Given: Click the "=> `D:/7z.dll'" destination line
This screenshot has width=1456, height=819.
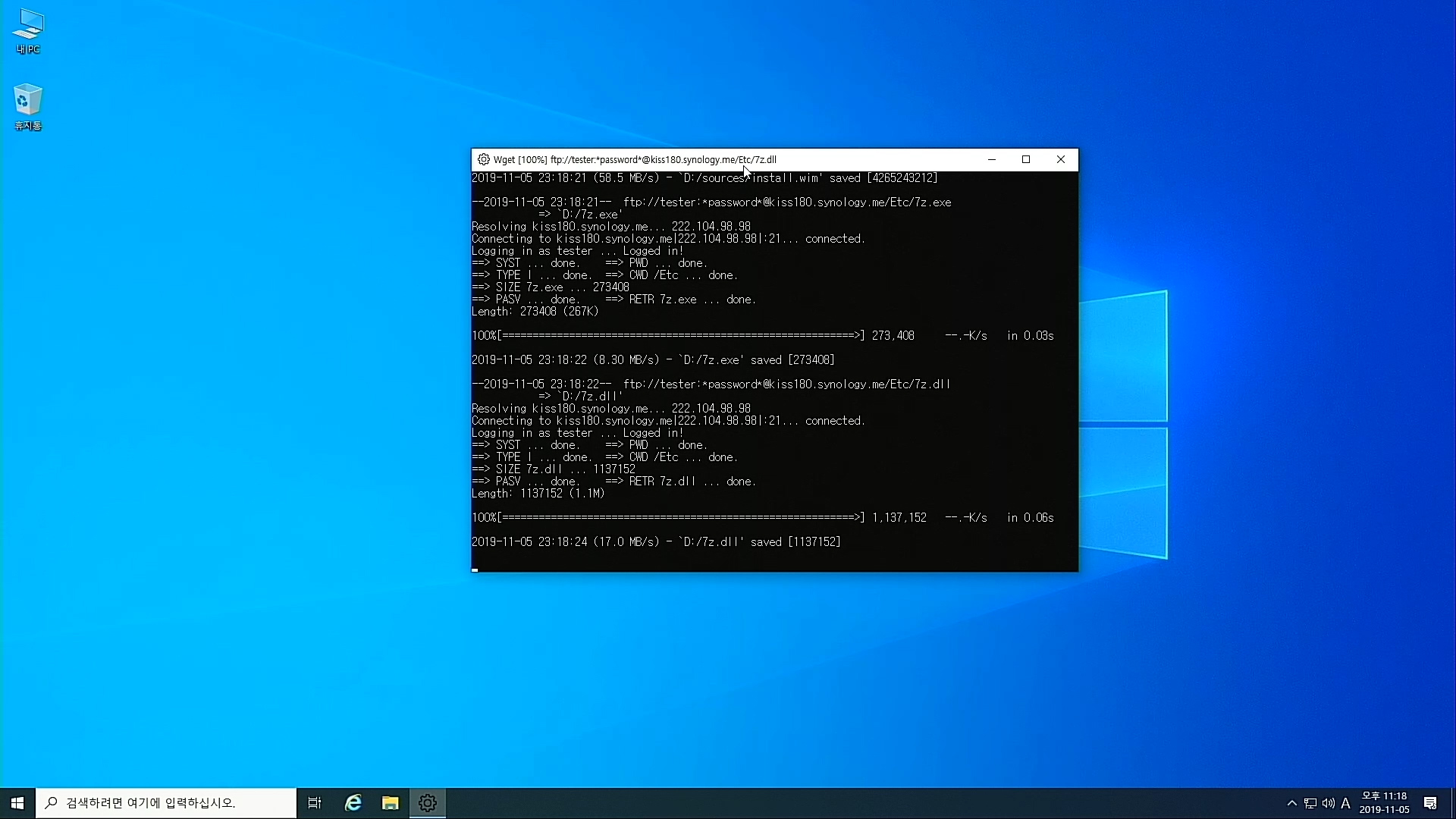Looking at the screenshot, I should point(580,397).
